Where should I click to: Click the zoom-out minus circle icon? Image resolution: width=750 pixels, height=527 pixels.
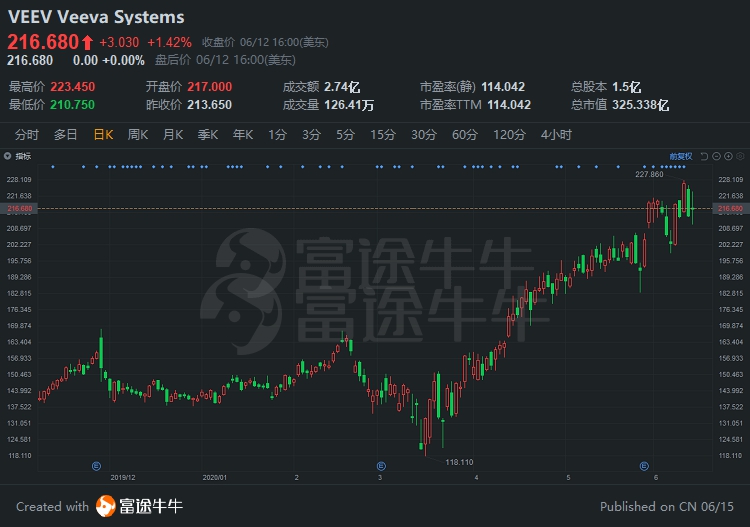click(716, 156)
